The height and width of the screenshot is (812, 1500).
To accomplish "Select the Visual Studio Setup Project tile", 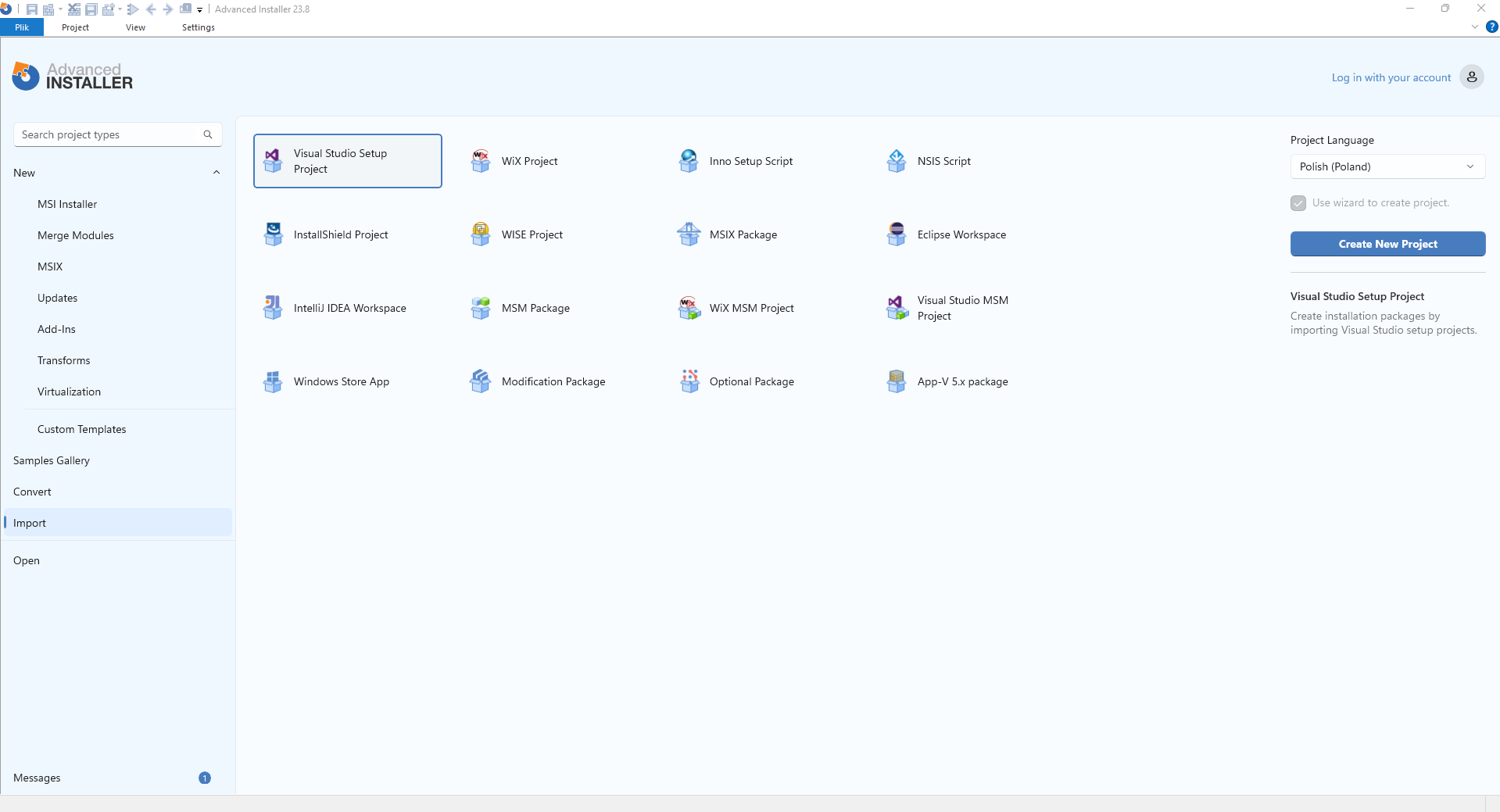I will (348, 161).
